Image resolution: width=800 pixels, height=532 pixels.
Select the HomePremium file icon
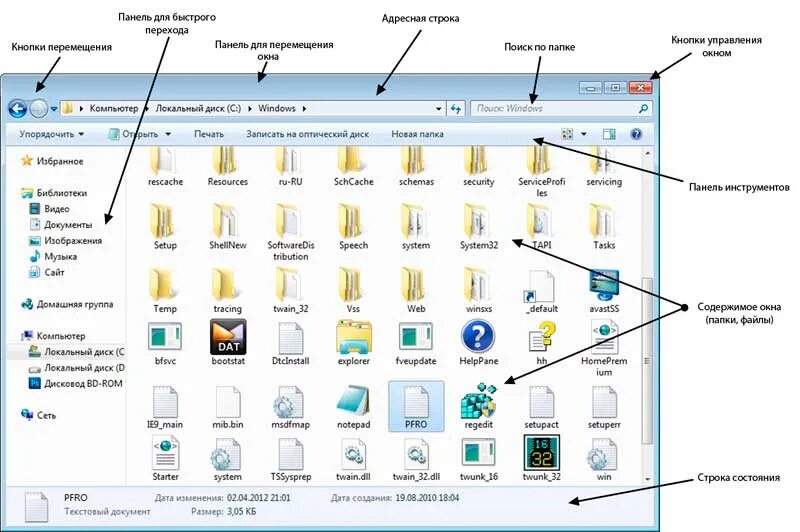(x=604, y=348)
